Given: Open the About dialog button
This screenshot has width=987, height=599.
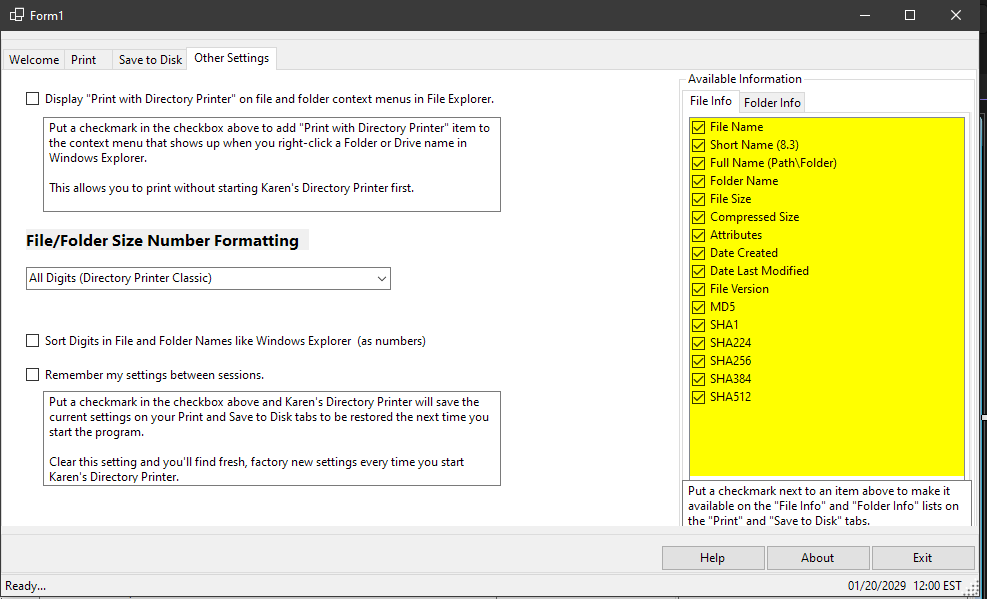Looking at the screenshot, I should (x=817, y=558).
